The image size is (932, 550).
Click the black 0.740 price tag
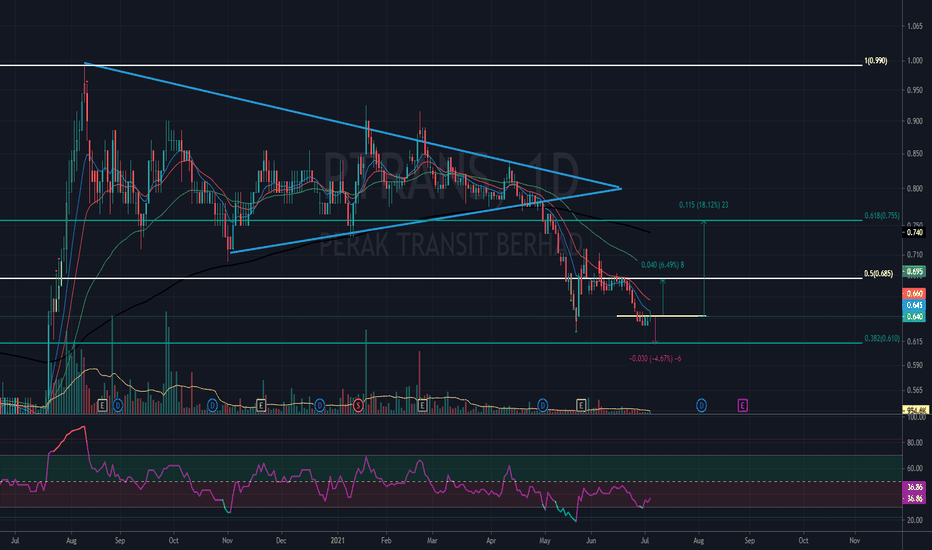(914, 232)
